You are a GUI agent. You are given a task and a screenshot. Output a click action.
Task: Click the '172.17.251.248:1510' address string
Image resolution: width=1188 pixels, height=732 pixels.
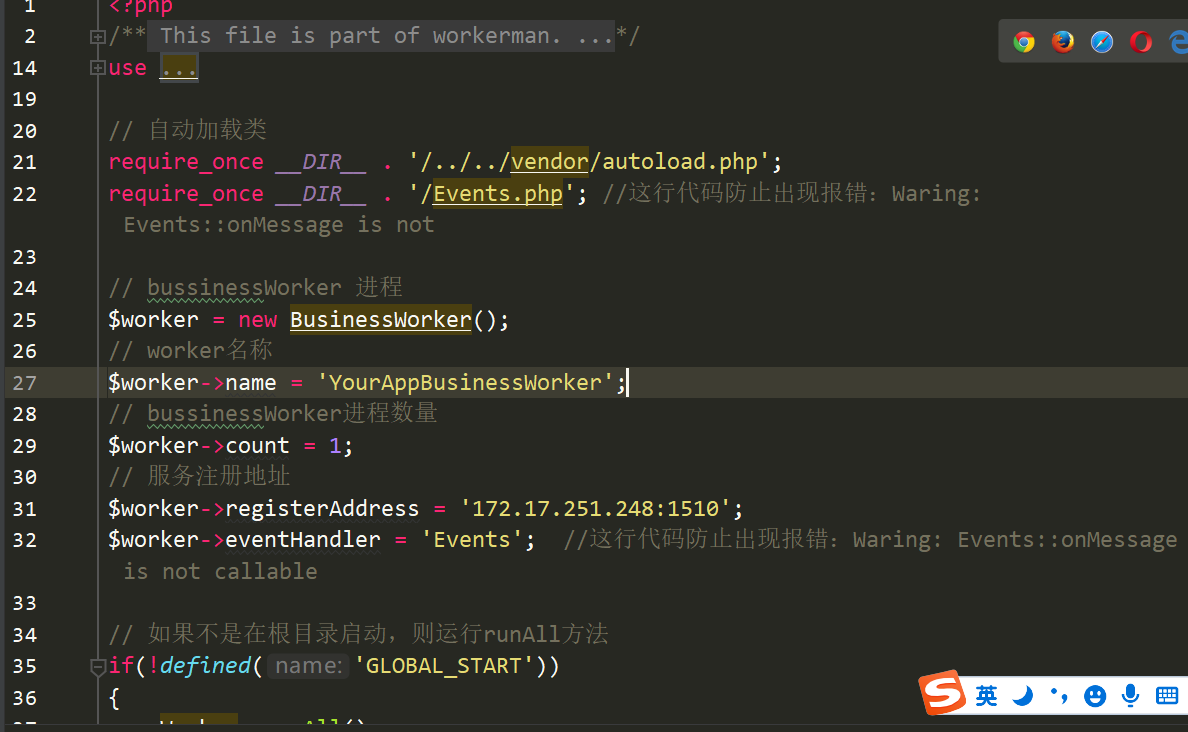tap(595, 508)
